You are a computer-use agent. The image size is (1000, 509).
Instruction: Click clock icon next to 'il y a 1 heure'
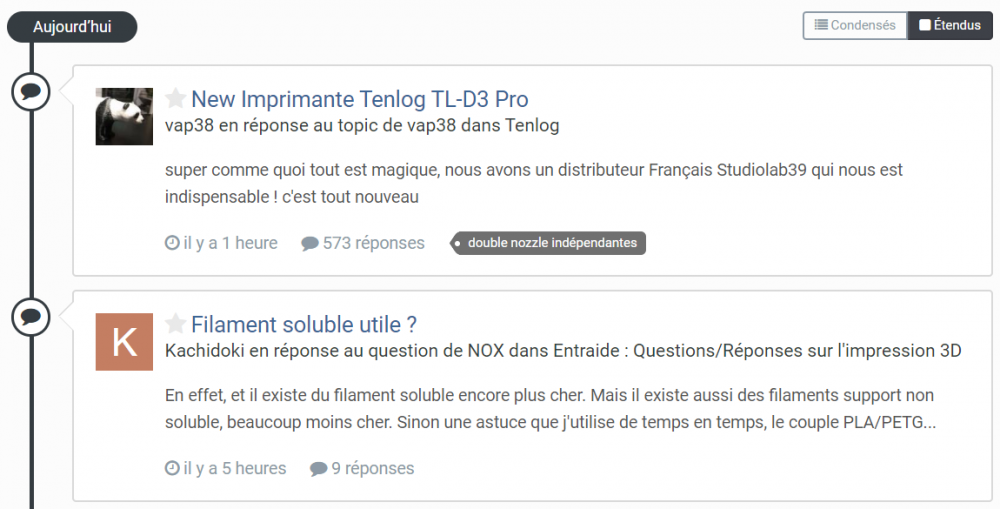coord(172,243)
